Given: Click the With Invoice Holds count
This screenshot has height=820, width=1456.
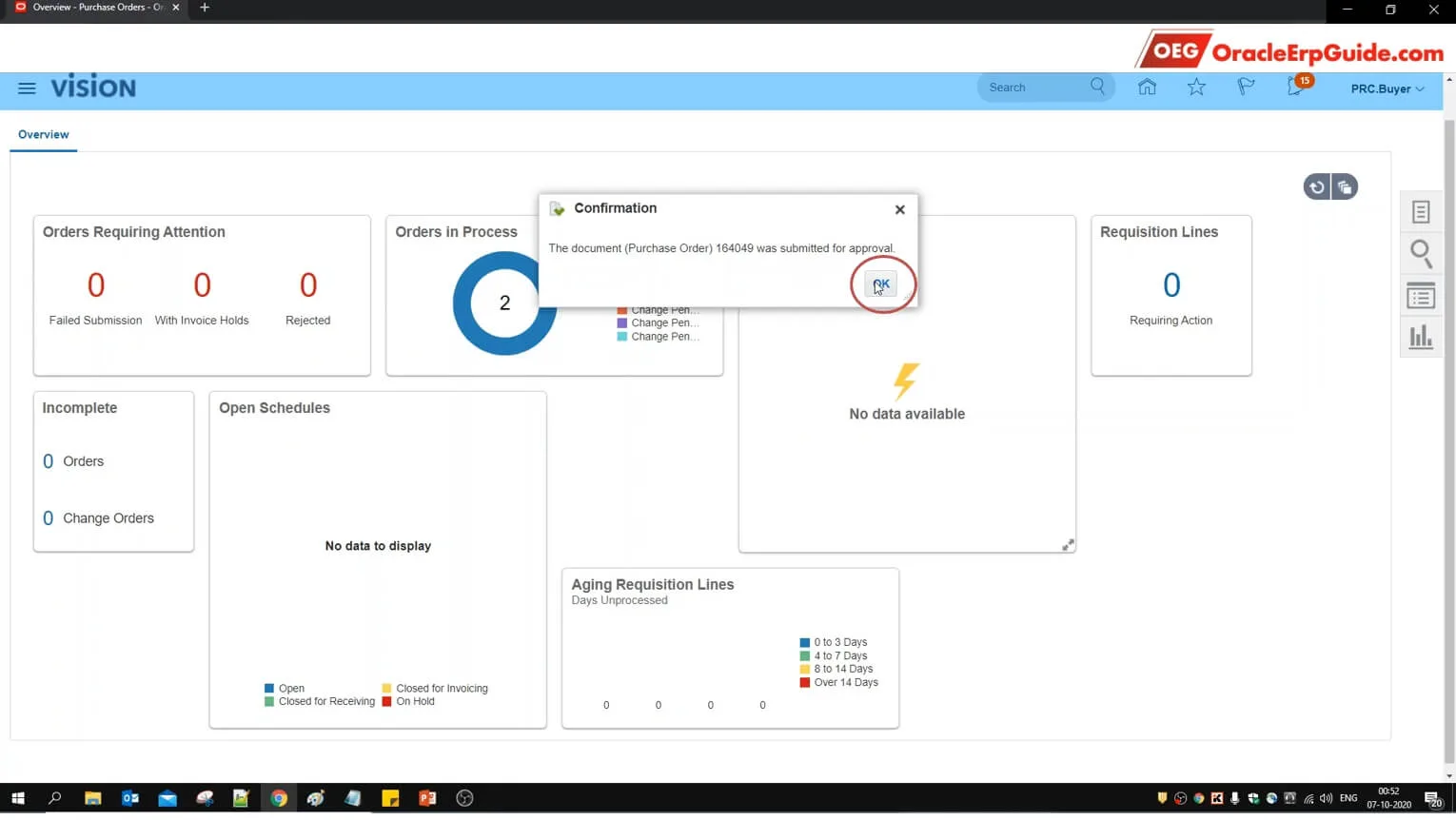Looking at the screenshot, I should 202,285.
